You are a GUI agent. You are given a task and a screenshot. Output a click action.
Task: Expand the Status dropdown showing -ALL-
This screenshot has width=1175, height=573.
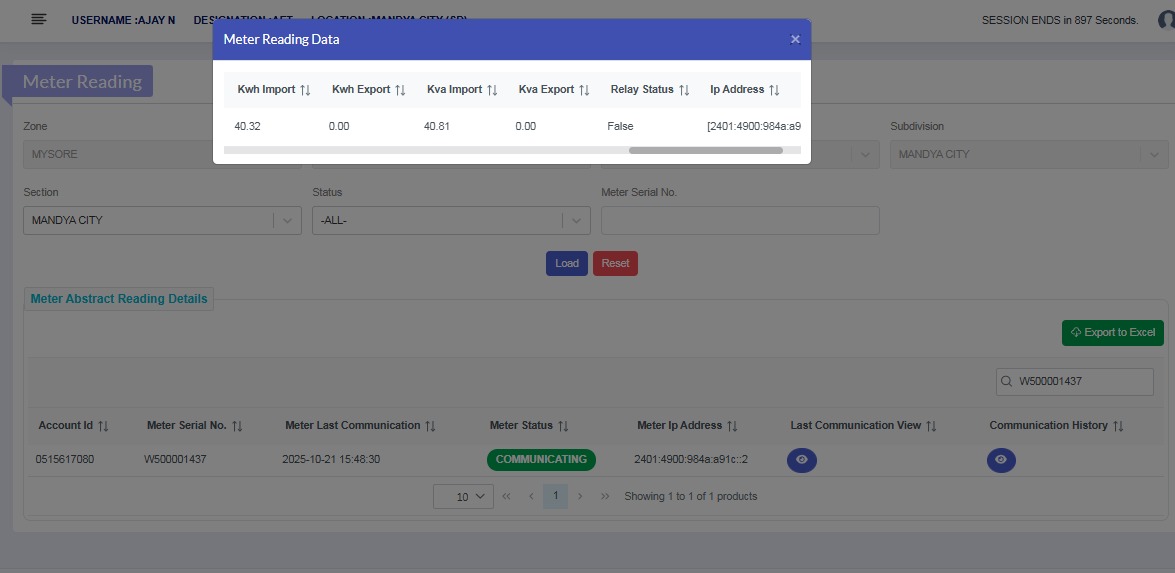451,221
